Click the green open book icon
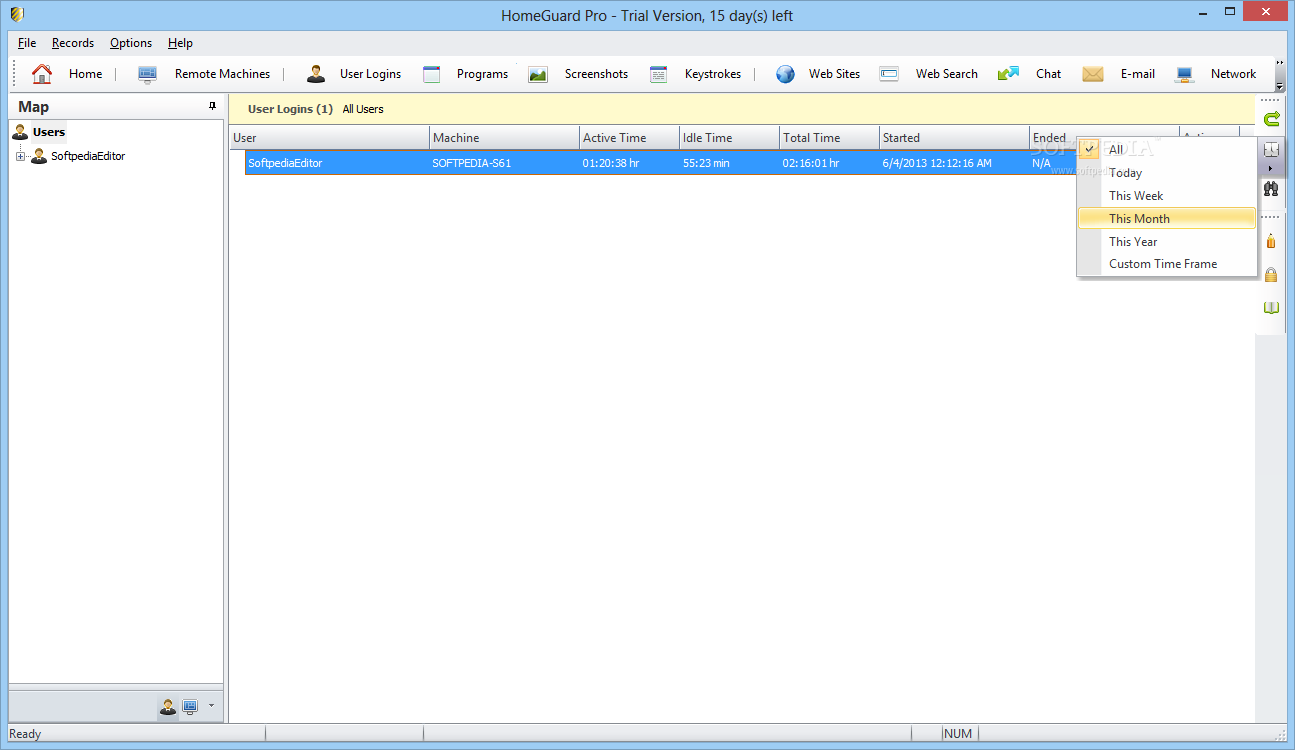Screen dimensions: 1295x750 tap(1271, 307)
